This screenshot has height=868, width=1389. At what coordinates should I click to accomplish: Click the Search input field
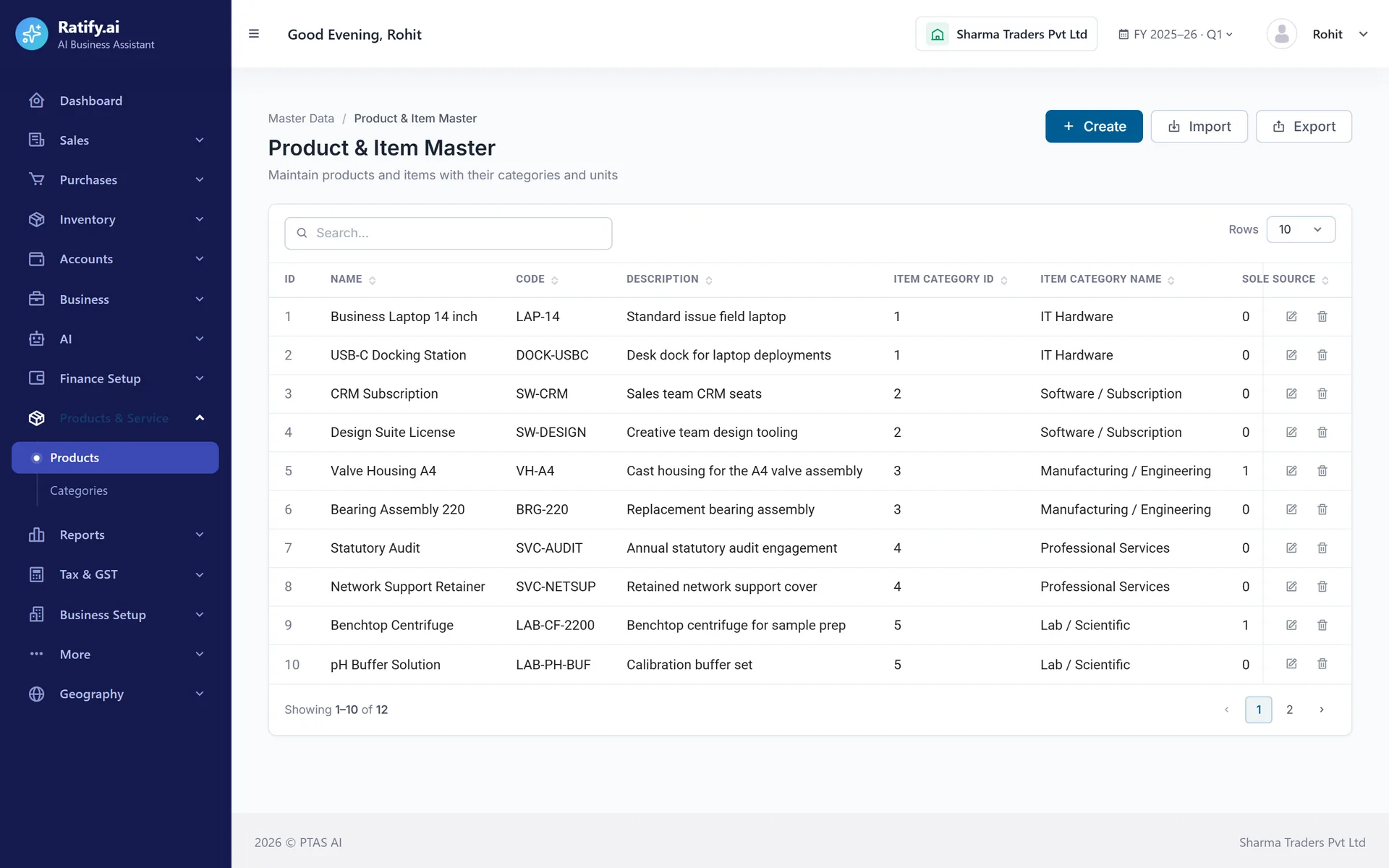449,233
